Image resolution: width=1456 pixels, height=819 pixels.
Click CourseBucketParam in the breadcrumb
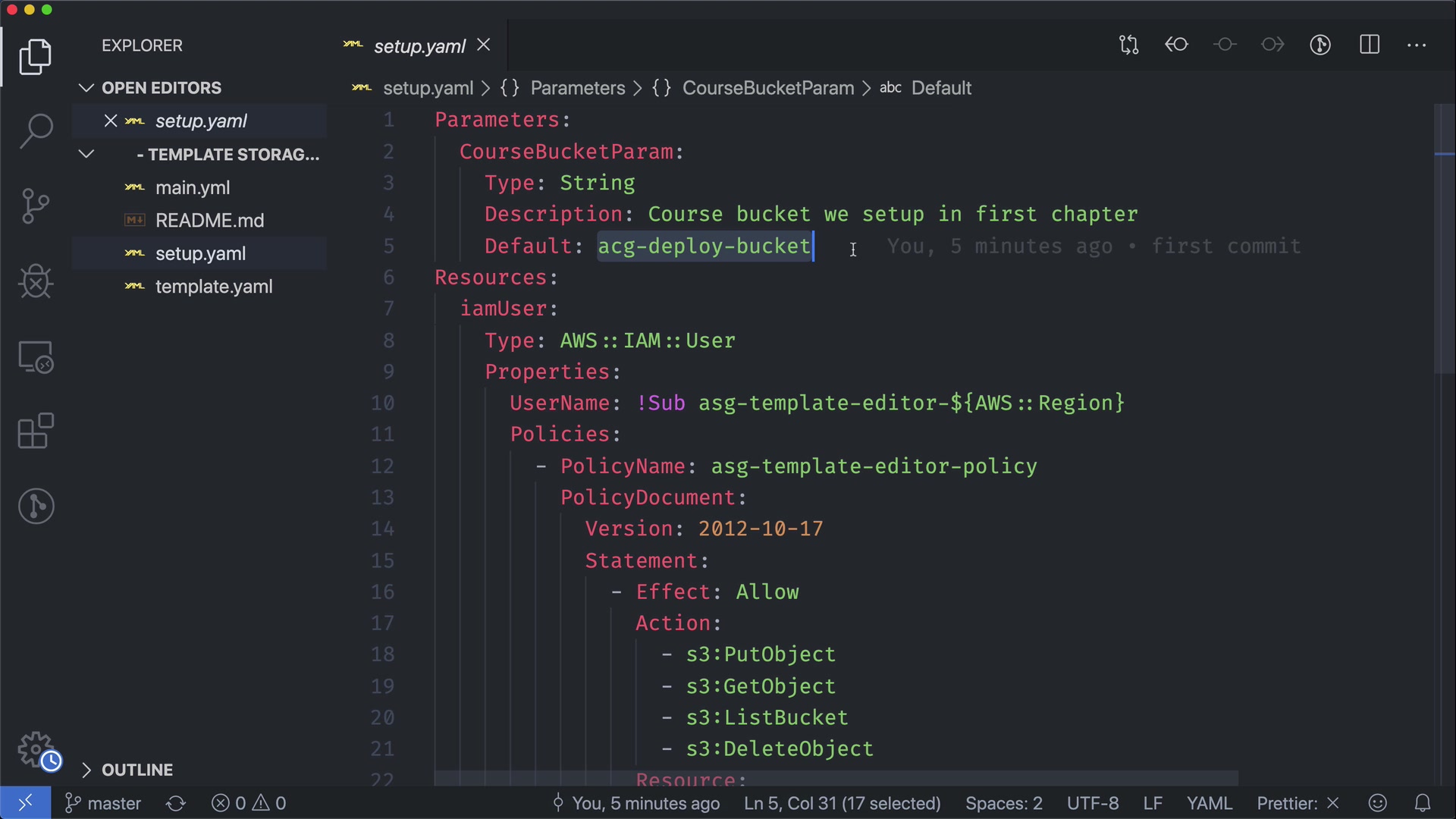[x=767, y=88]
